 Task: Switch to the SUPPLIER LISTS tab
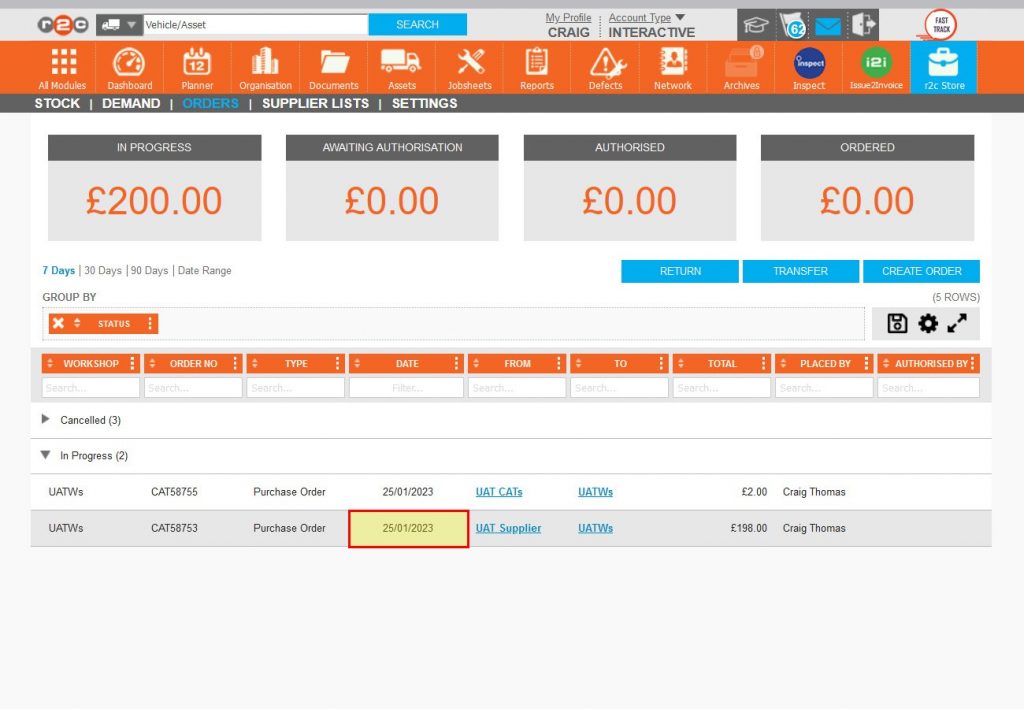315,103
